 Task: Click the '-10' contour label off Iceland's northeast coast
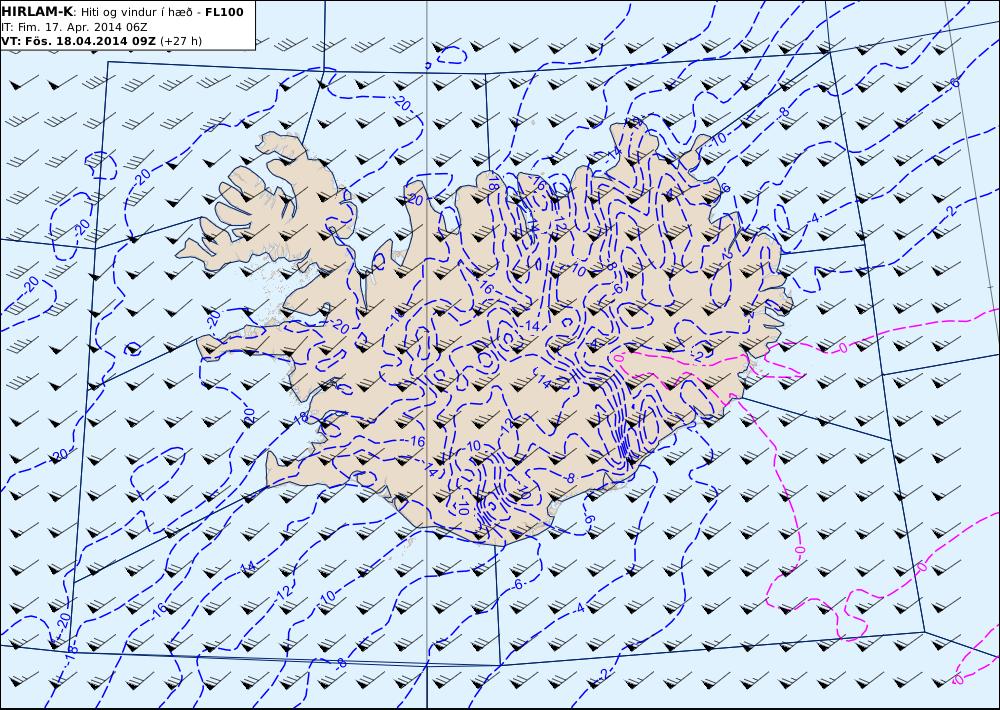click(719, 138)
